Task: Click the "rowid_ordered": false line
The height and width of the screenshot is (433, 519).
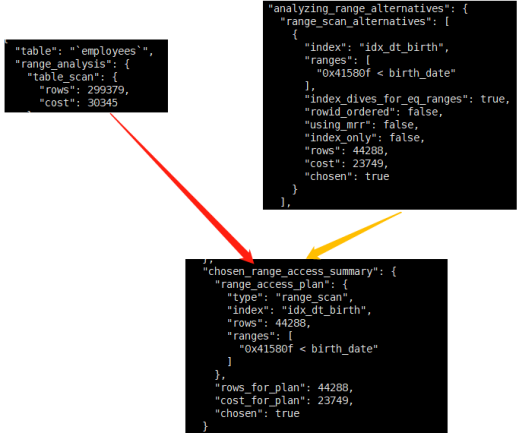Action: coord(374,112)
